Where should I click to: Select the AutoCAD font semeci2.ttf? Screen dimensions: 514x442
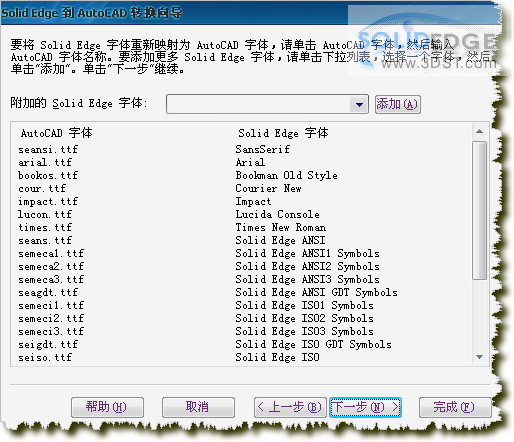point(51,318)
